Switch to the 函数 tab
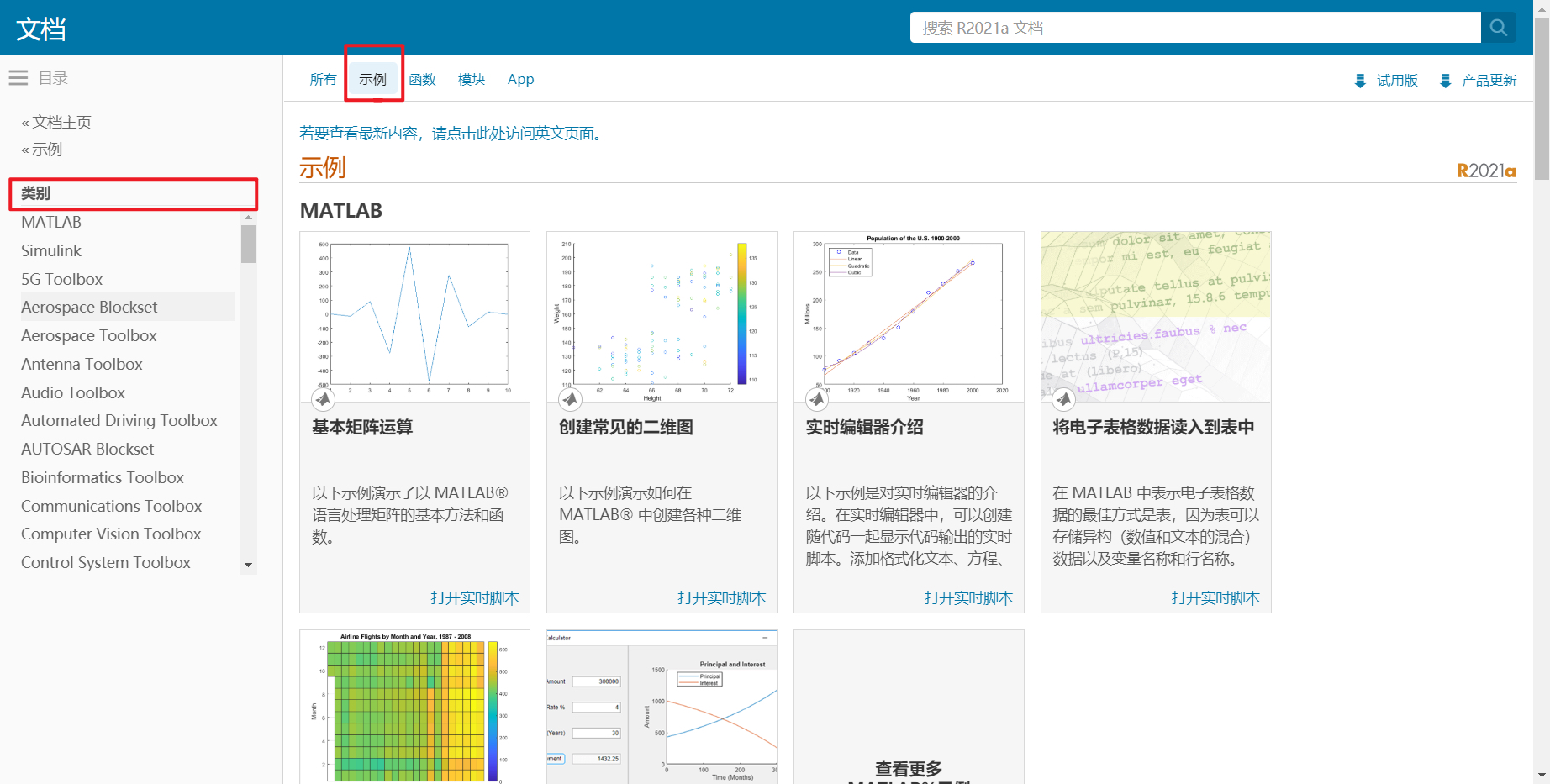This screenshot has height=784, width=1550. [x=423, y=80]
